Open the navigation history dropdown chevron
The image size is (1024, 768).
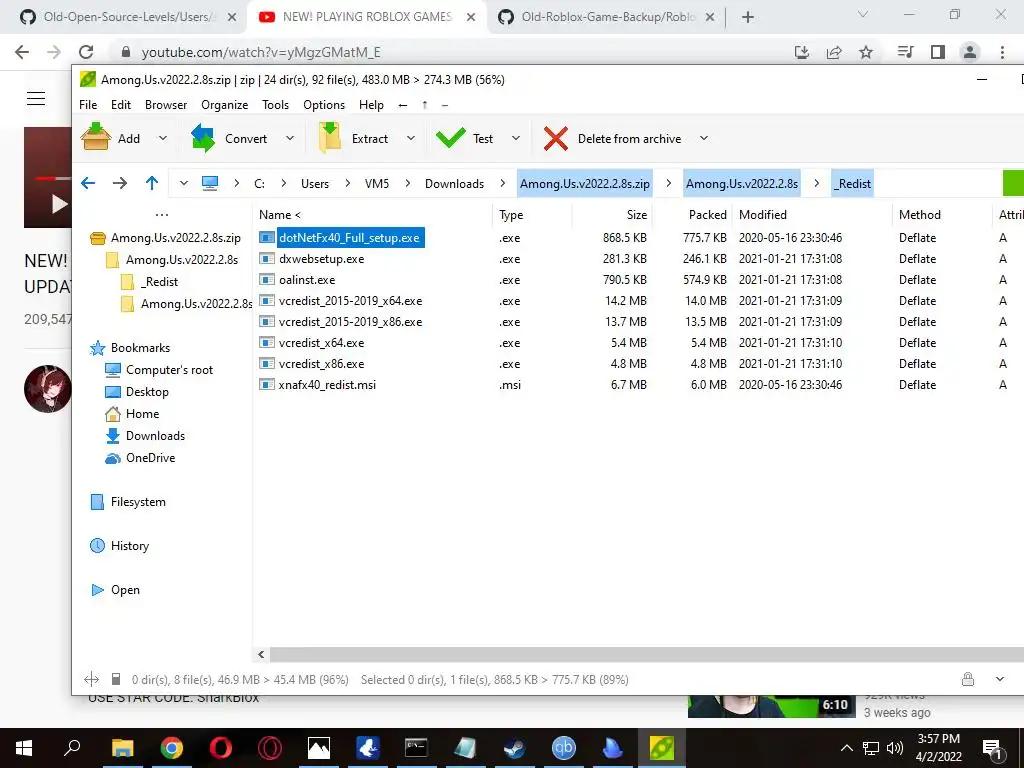(x=184, y=184)
